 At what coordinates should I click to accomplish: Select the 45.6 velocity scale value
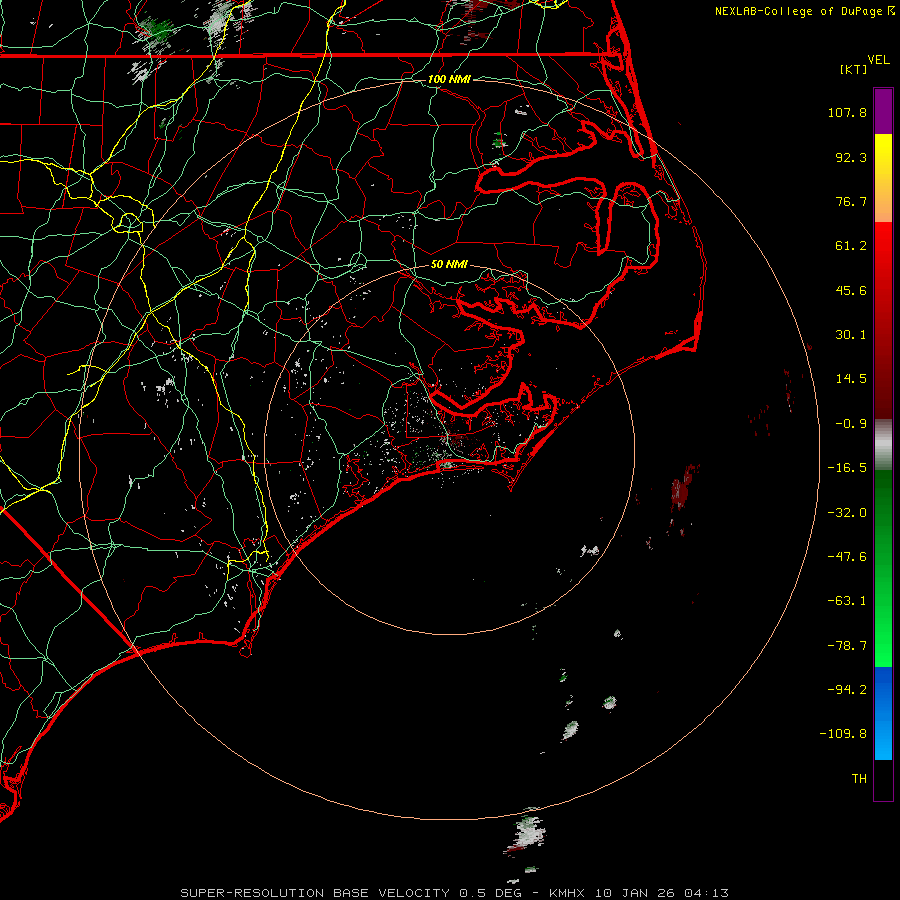[851, 290]
